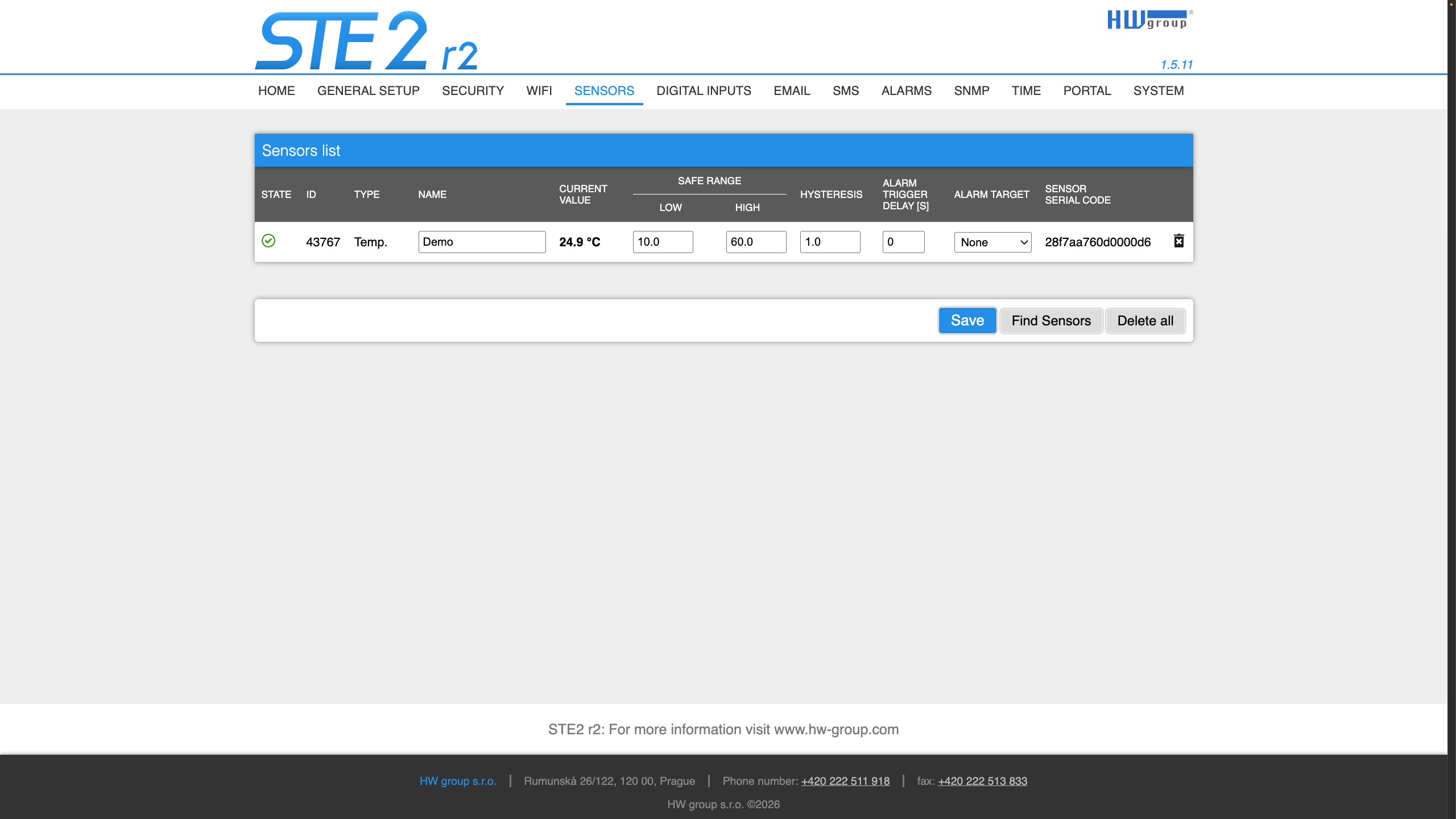Click the Temp. type cell
Viewport: 1456px width, 819px height.
pos(371,242)
